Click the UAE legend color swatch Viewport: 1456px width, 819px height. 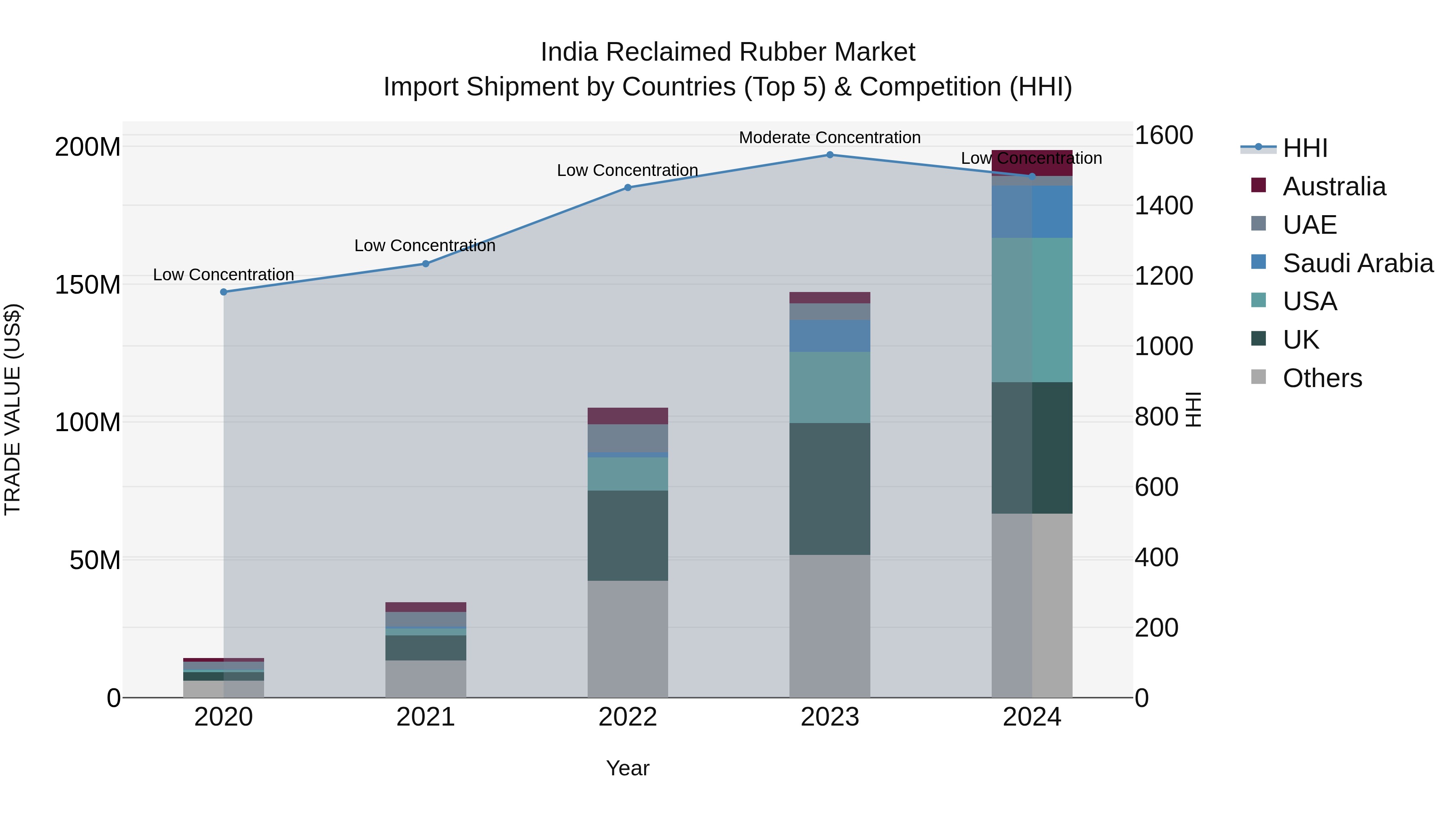tap(1259, 224)
